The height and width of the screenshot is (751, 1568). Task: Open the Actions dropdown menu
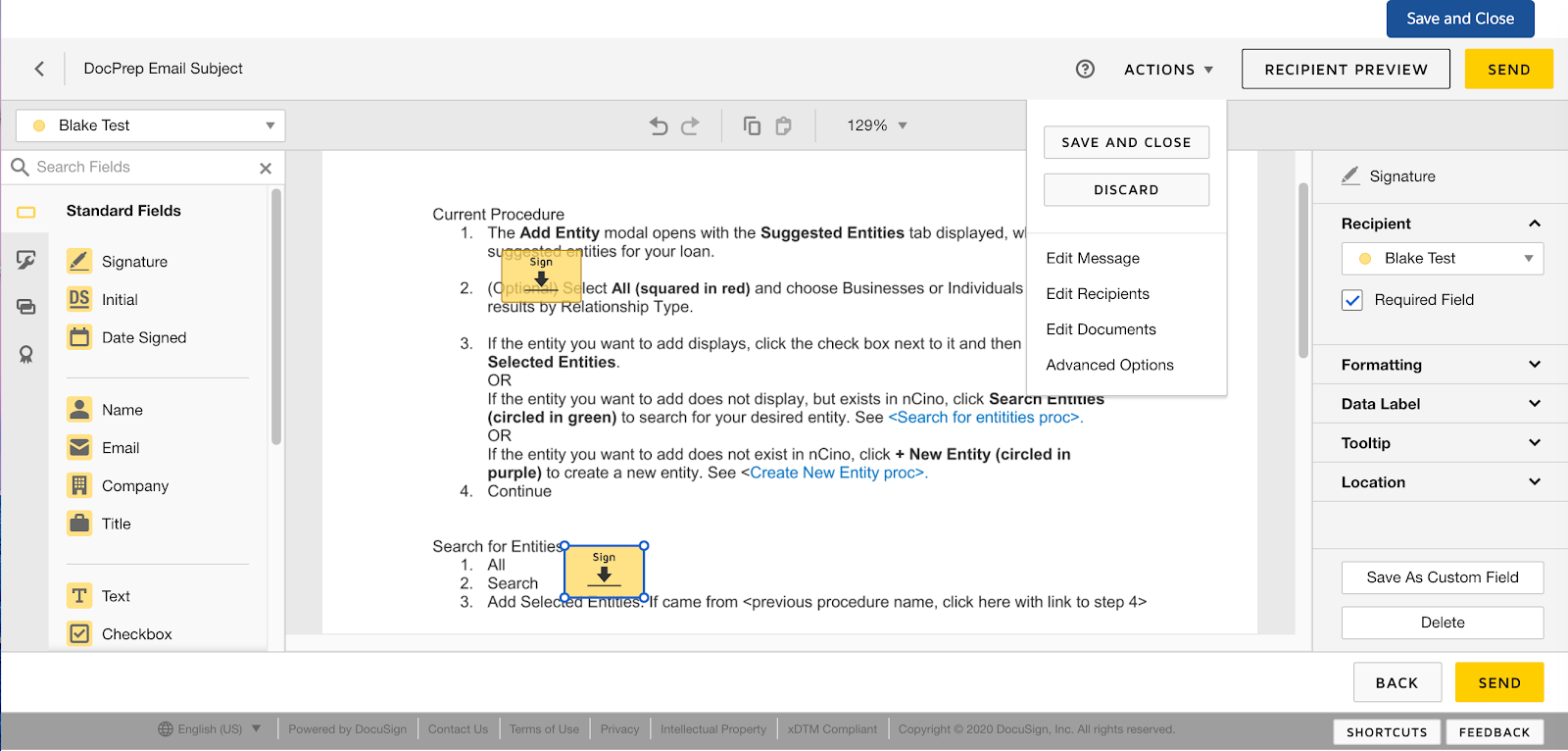tap(1168, 70)
